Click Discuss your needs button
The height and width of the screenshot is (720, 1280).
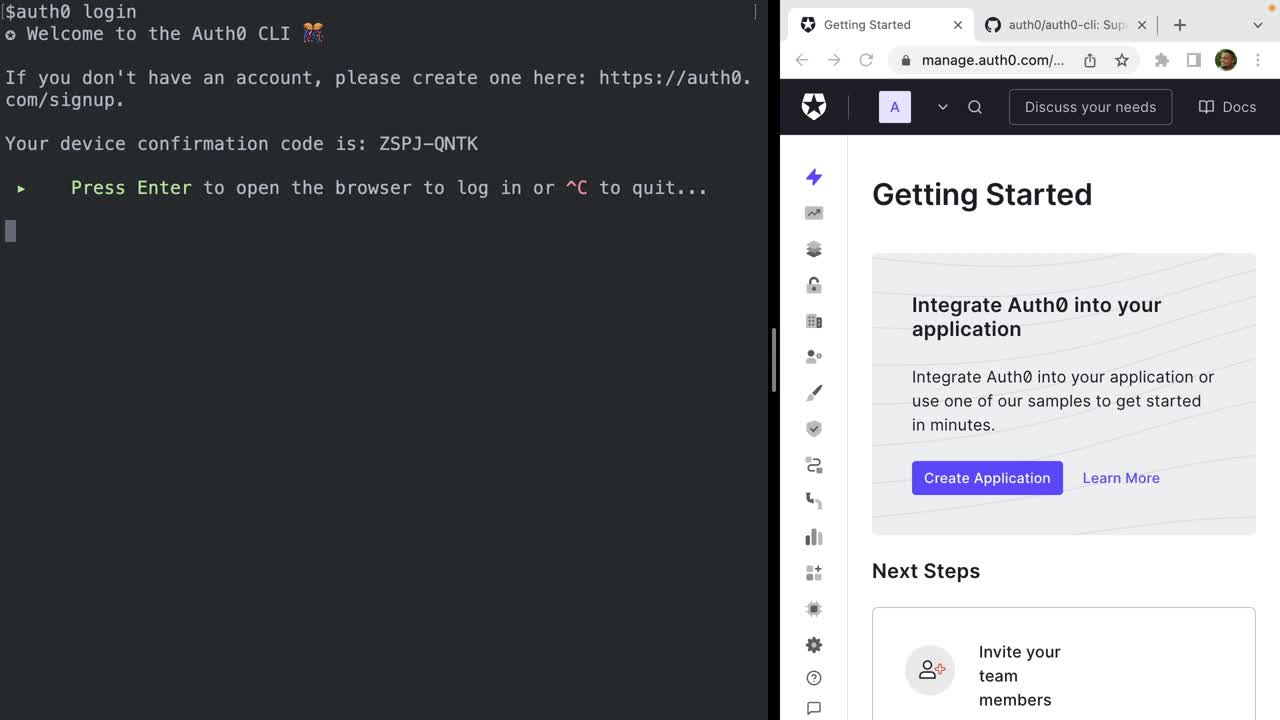point(1090,107)
